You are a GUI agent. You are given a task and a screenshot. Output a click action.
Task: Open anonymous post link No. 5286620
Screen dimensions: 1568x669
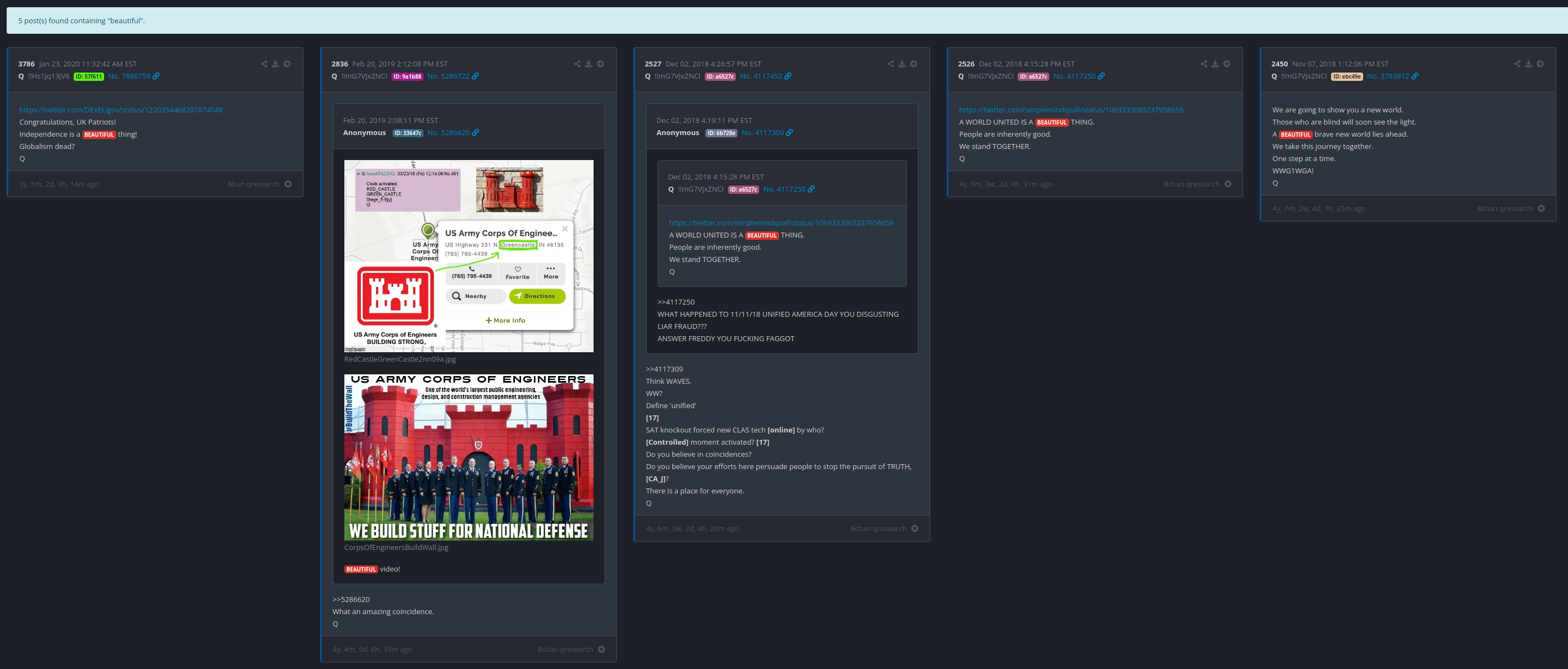click(x=448, y=133)
